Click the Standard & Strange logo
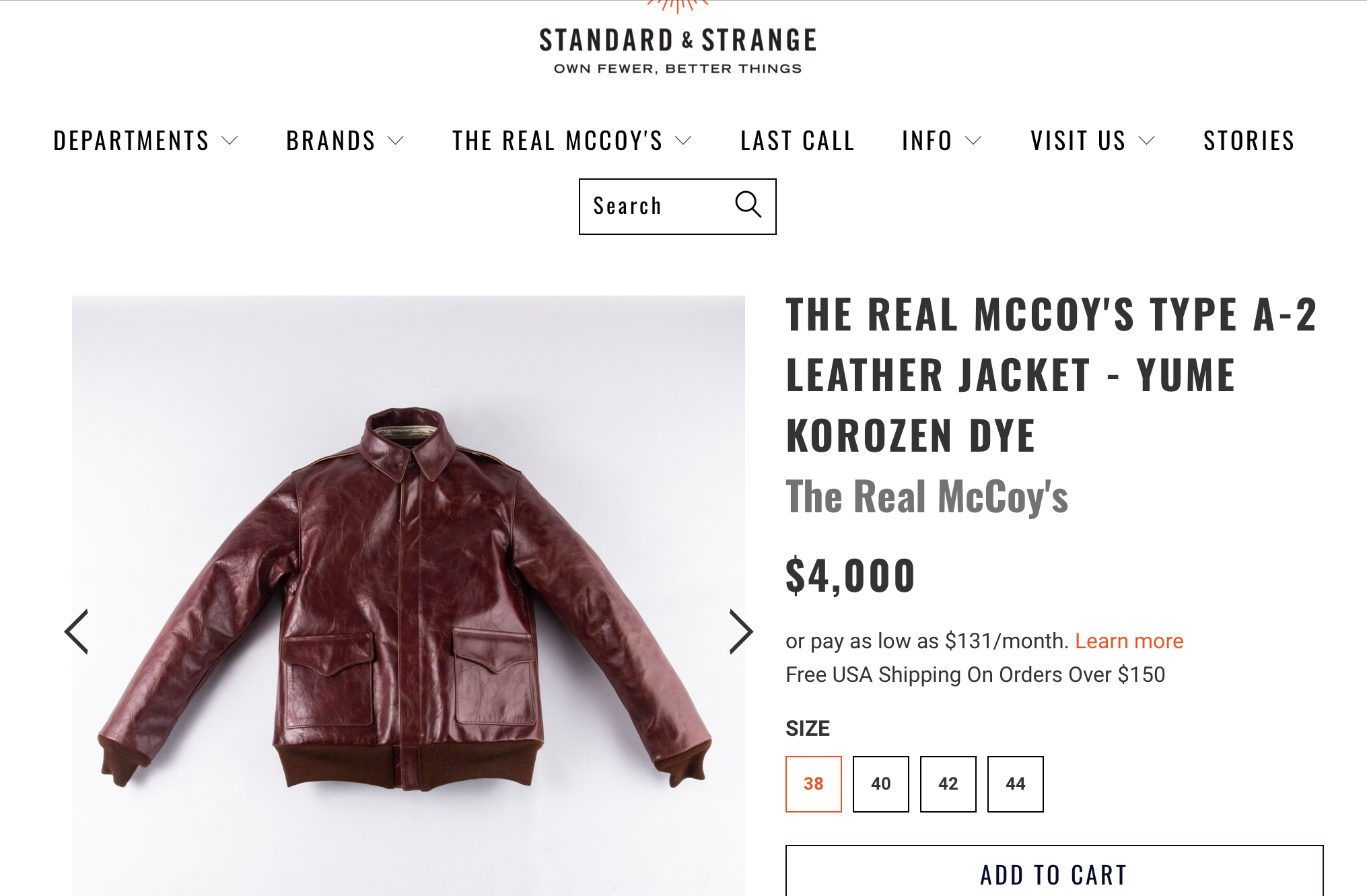 [x=678, y=39]
